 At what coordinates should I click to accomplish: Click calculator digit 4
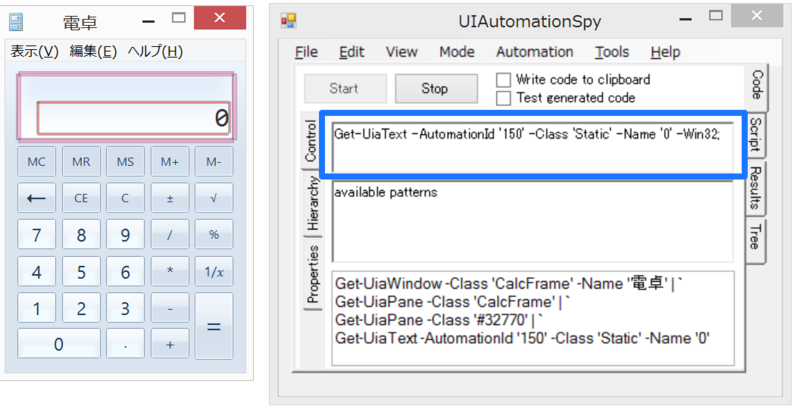[x=36, y=271]
